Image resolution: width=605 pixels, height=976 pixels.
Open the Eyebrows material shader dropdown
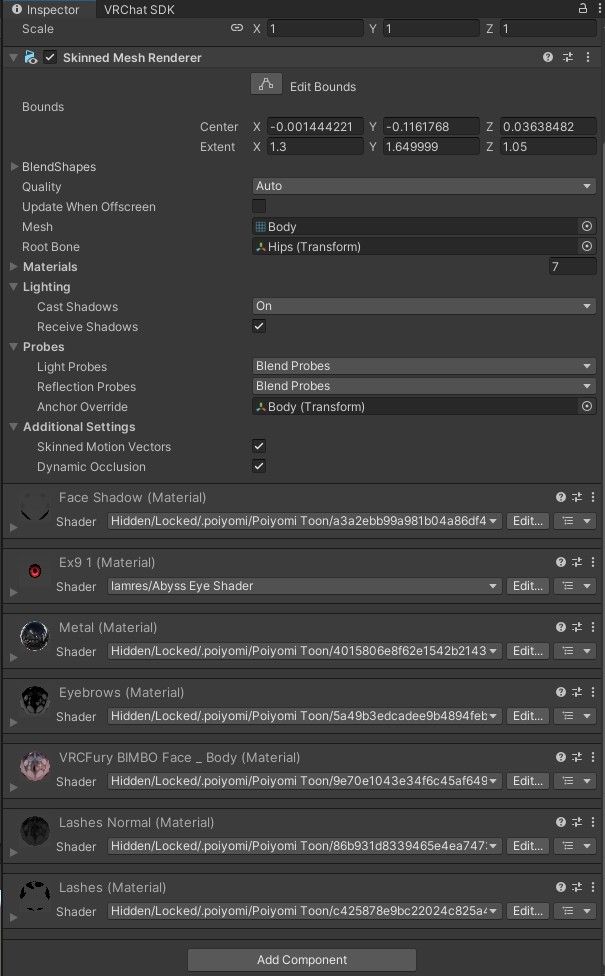(x=304, y=716)
